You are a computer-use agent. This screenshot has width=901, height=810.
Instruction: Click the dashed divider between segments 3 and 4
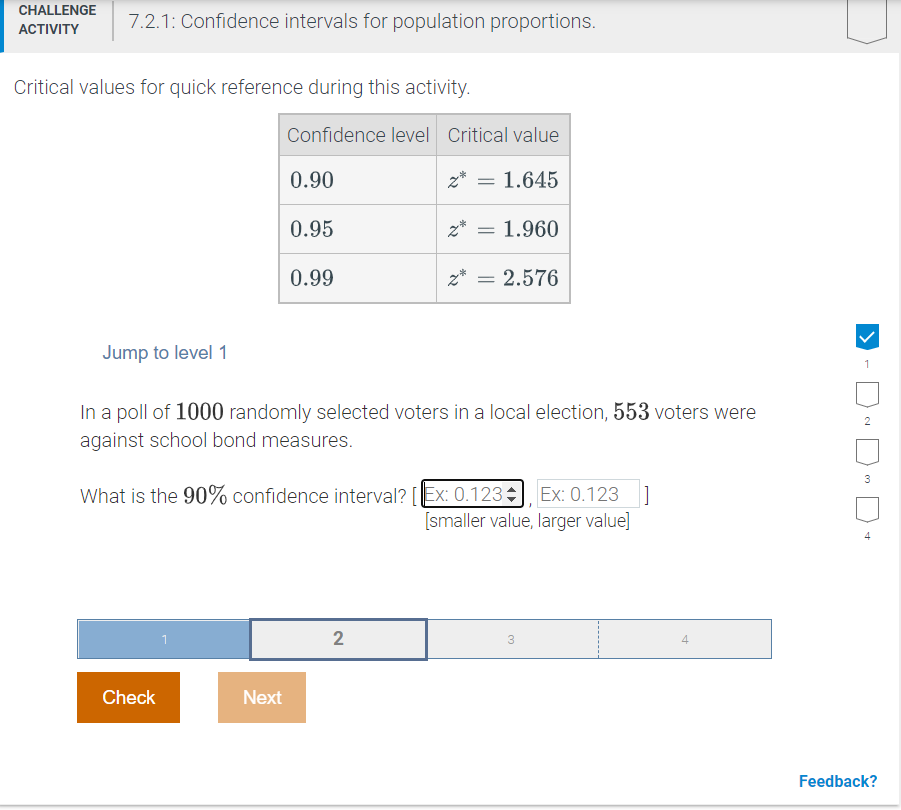(598, 639)
